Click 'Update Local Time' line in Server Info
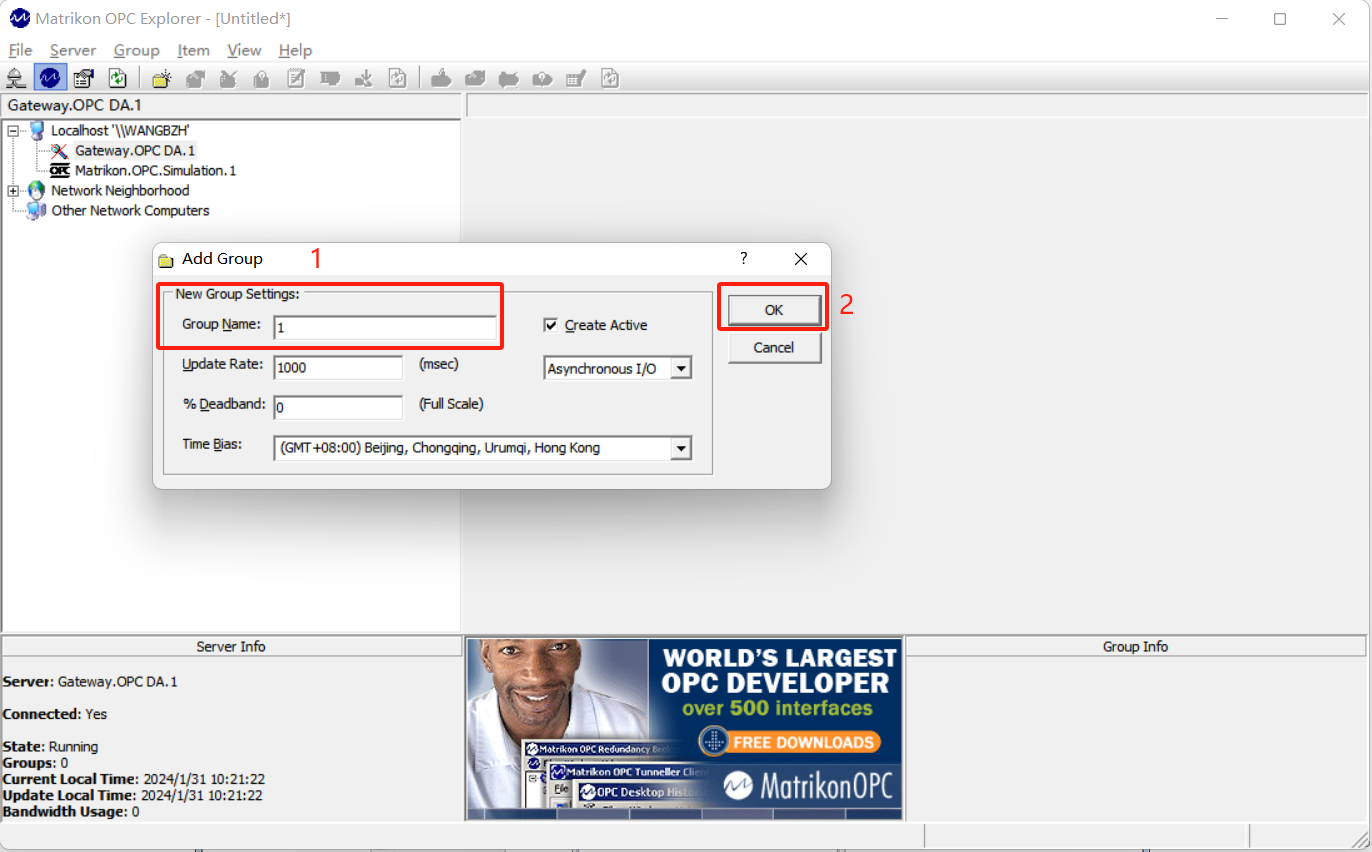The width and height of the screenshot is (1372, 852). [x=132, y=795]
